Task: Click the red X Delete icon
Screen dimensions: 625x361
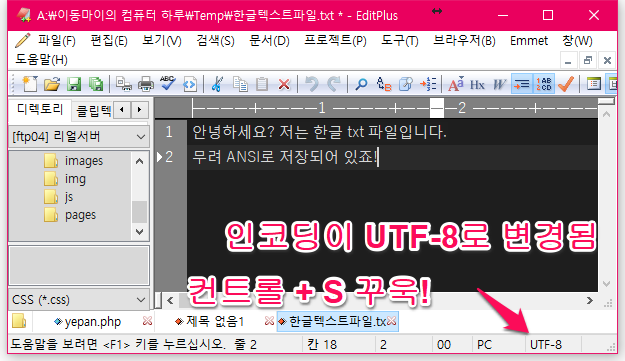Action: click(x=284, y=84)
